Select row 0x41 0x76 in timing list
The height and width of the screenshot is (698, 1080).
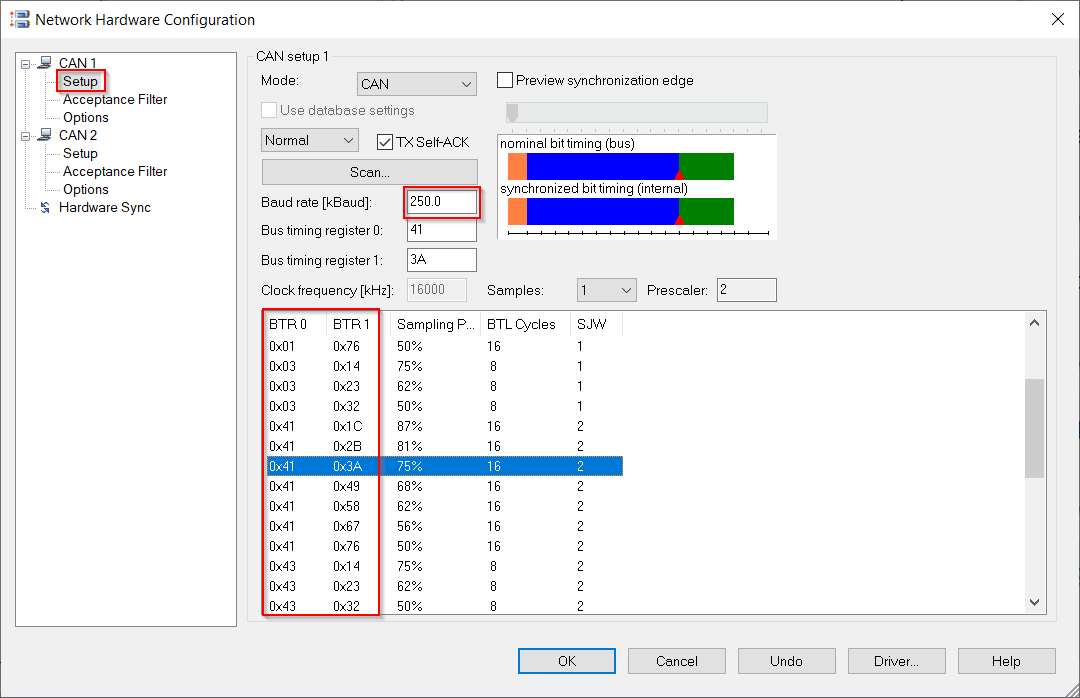click(x=445, y=546)
